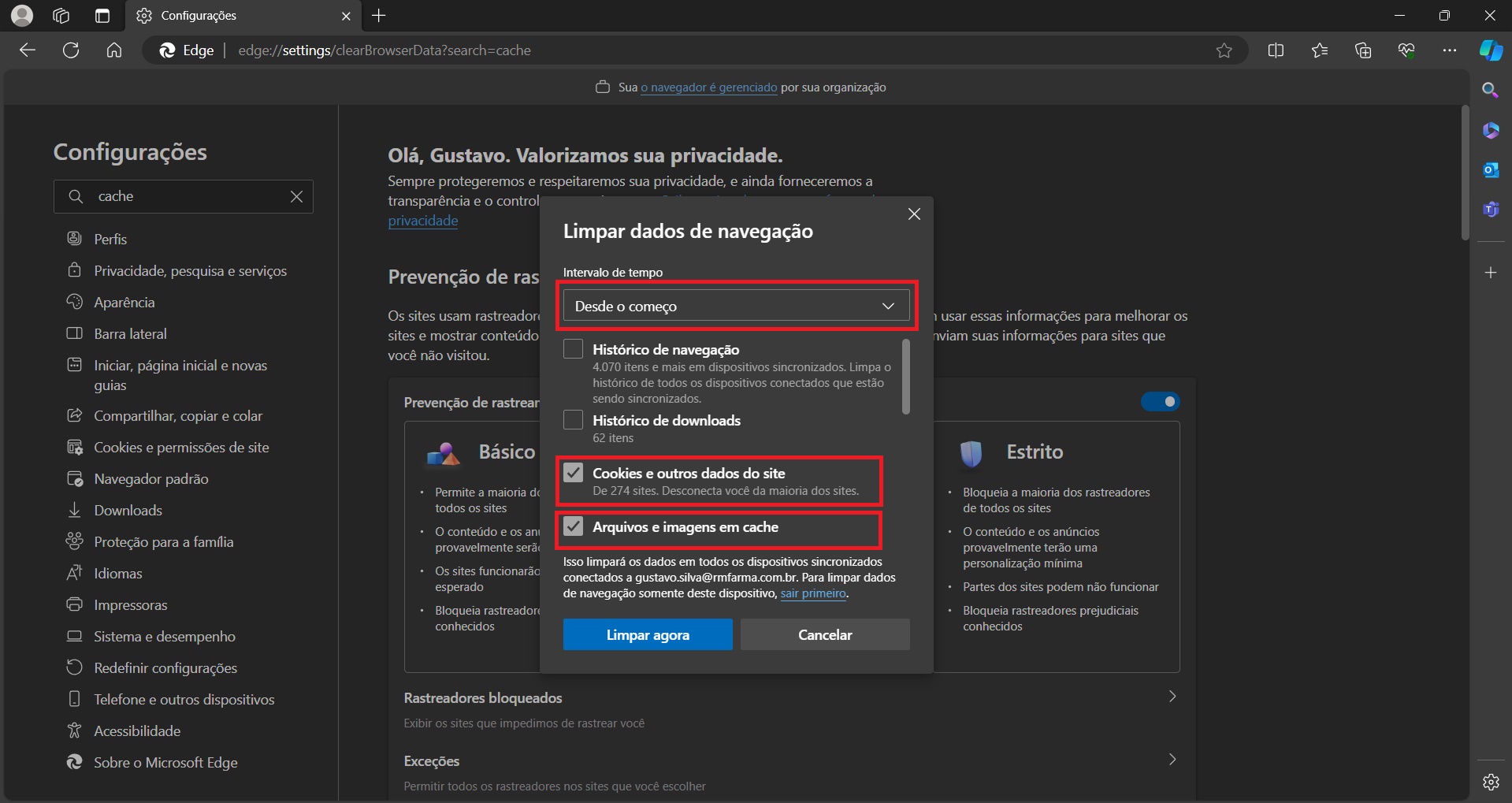The width and height of the screenshot is (1512, 803).
Task: Open the split screen icon
Action: click(x=1276, y=50)
